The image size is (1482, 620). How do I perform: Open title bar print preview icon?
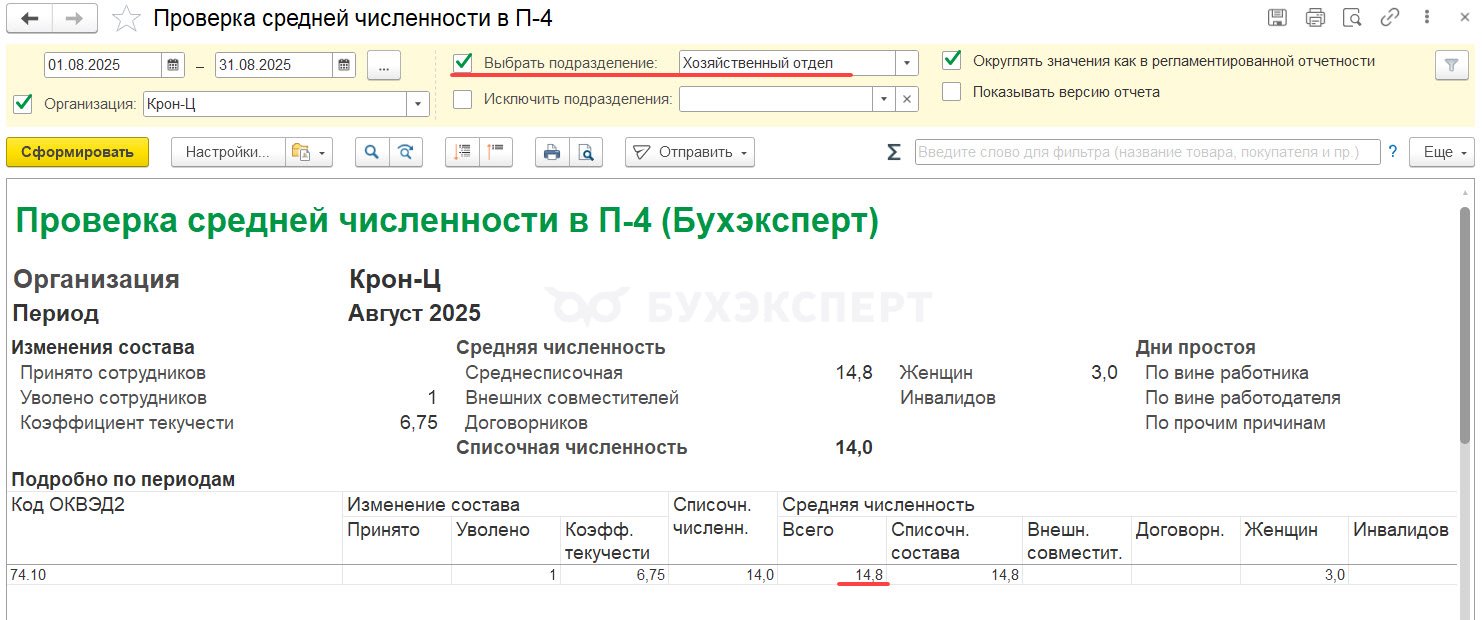point(1352,17)
